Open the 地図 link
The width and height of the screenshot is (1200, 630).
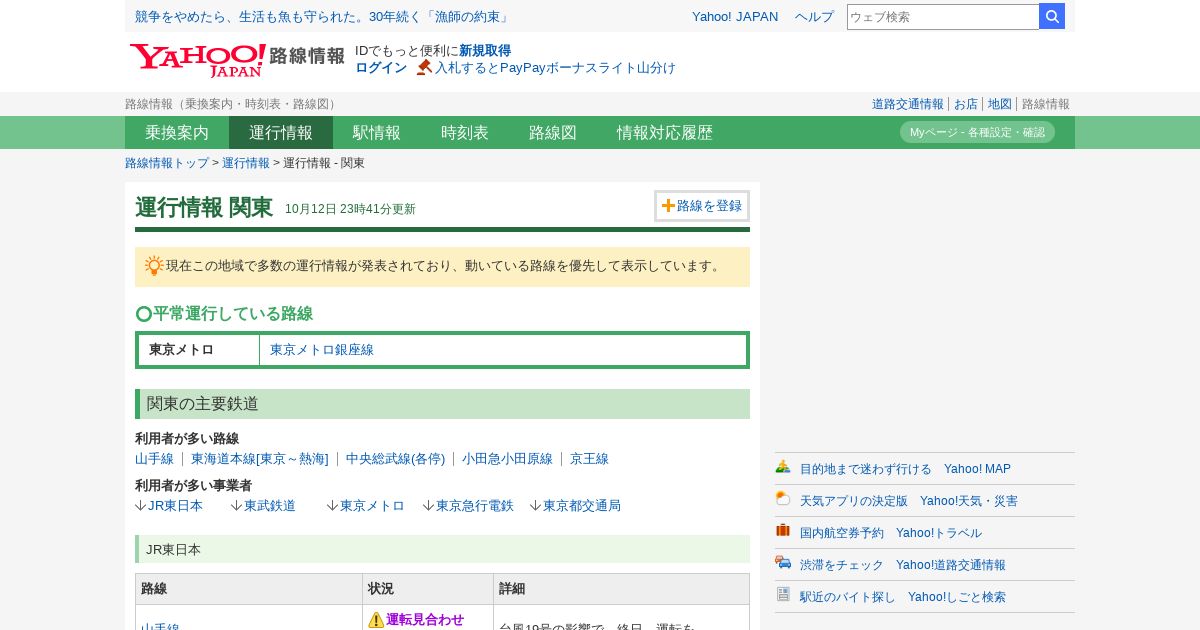tap(1000, 104)
